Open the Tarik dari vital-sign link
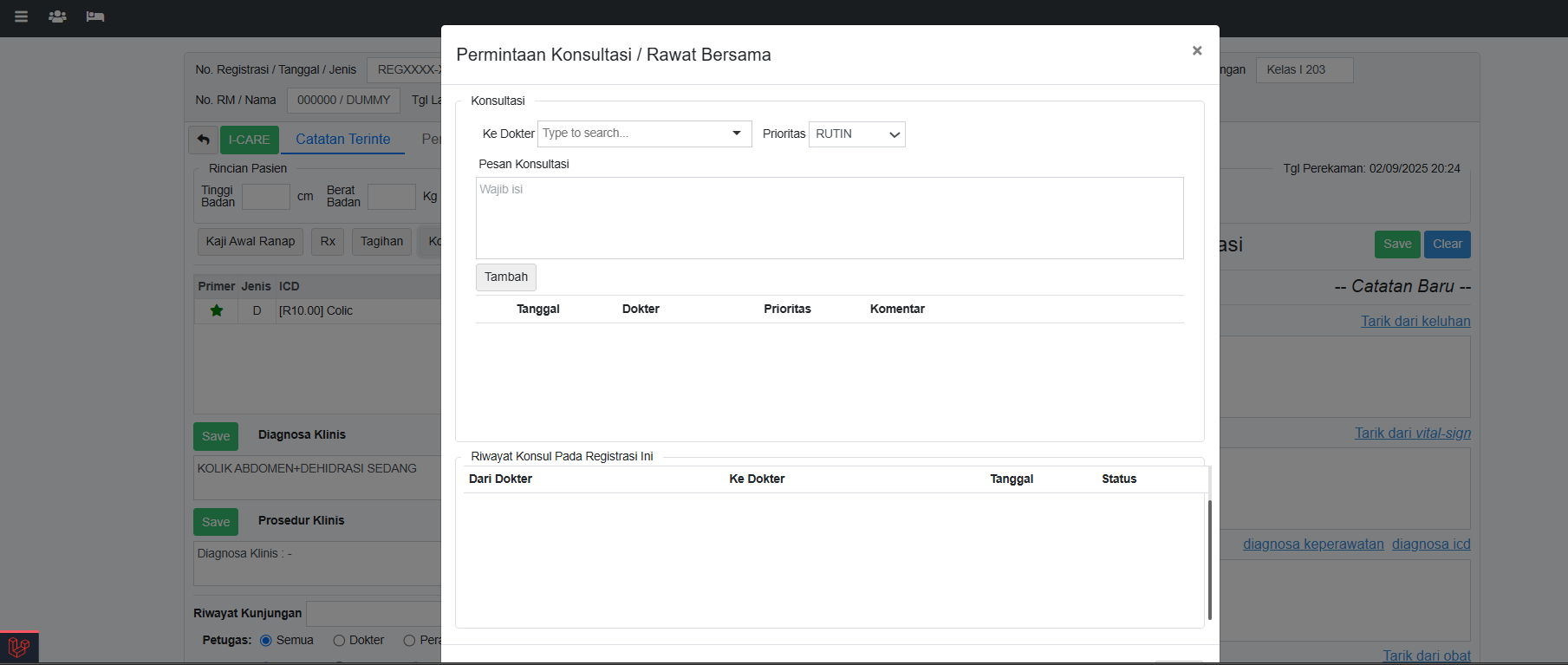This screenshot has height=665, width=1568. 1413,433
